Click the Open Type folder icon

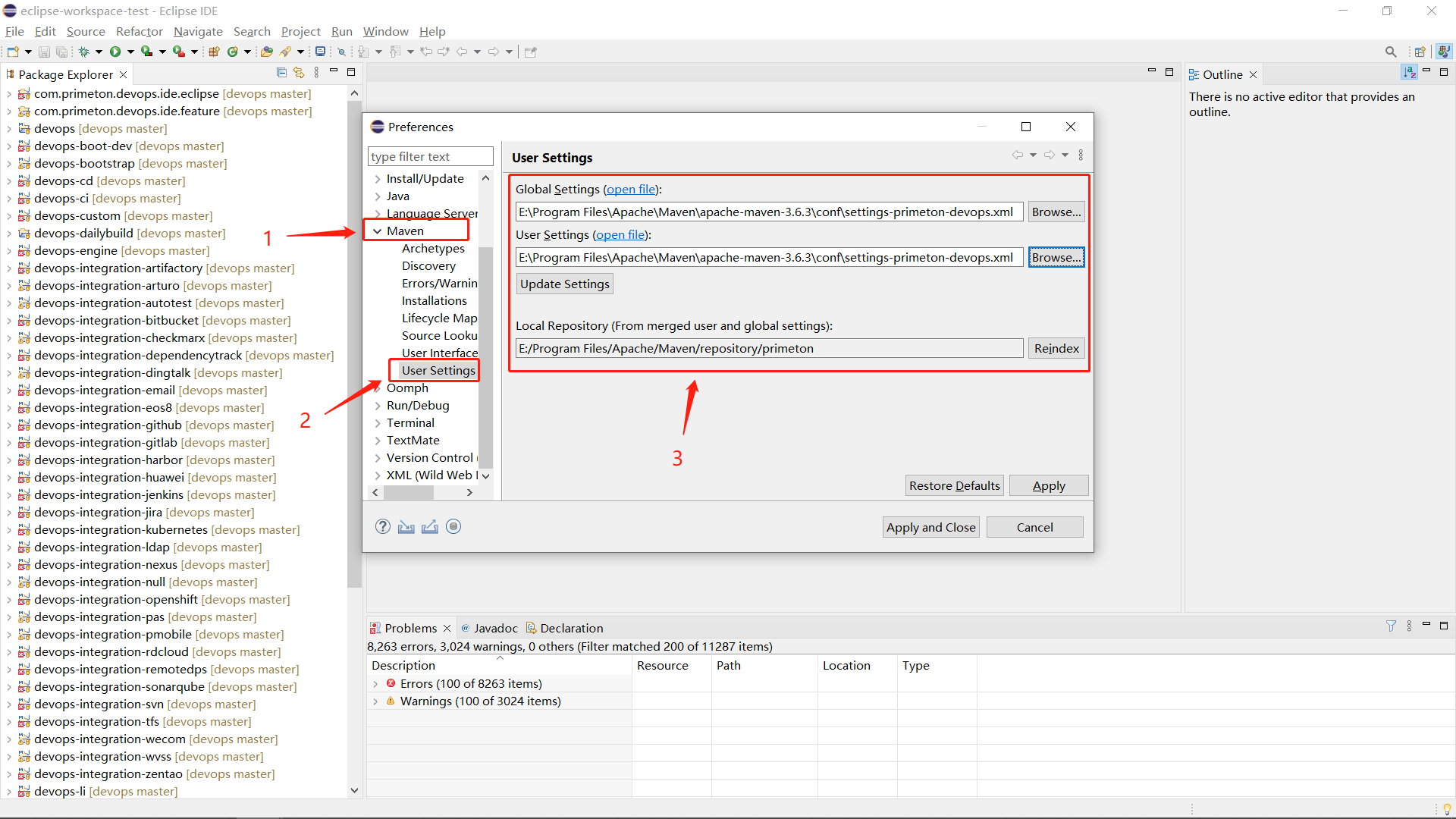click(266, 52)
